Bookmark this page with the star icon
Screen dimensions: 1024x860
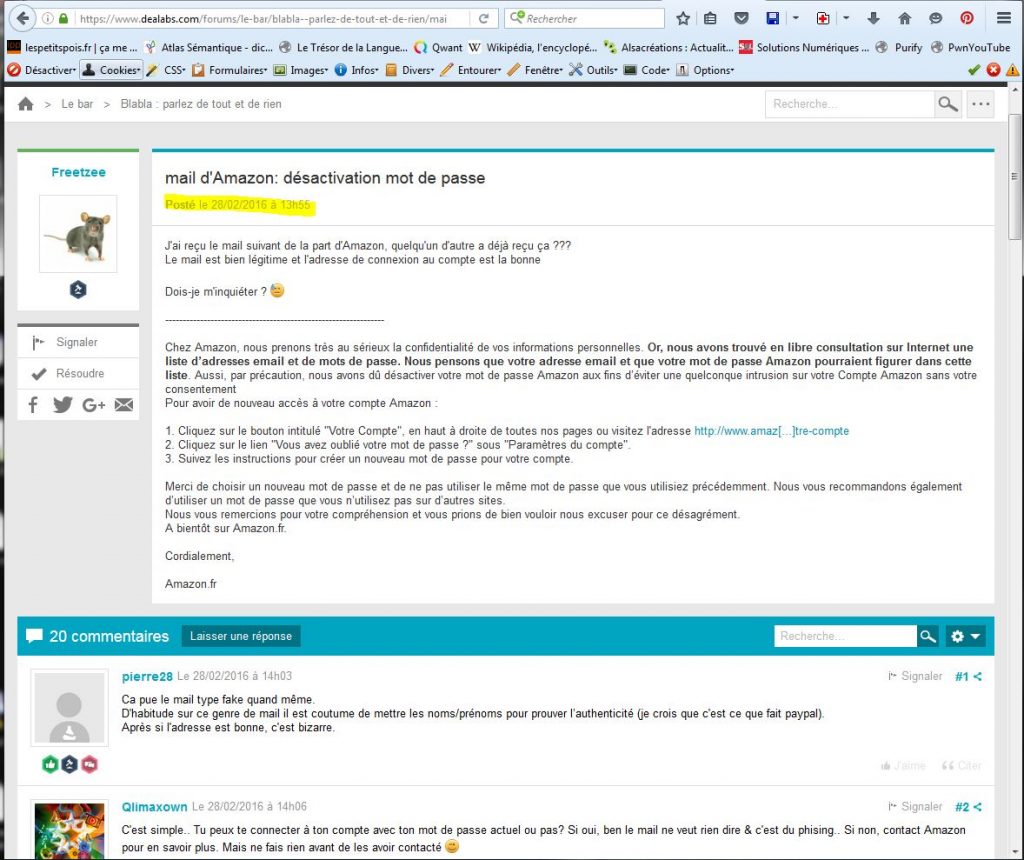(x=683, y=18)
